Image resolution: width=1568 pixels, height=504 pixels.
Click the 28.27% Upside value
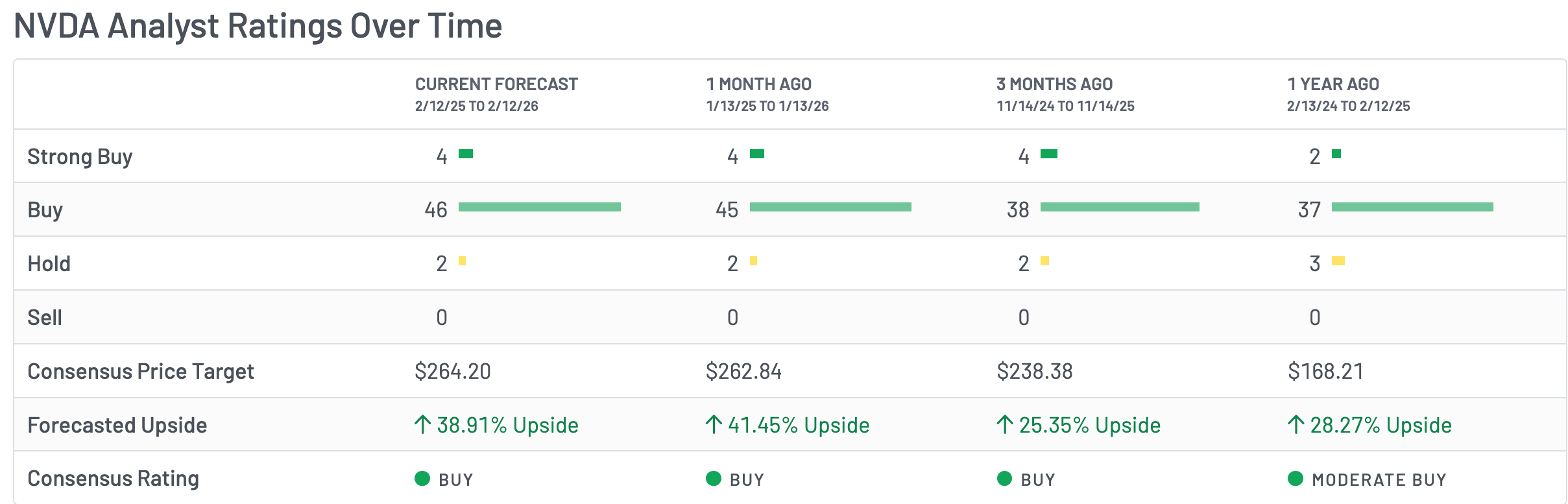(1381, 426)
